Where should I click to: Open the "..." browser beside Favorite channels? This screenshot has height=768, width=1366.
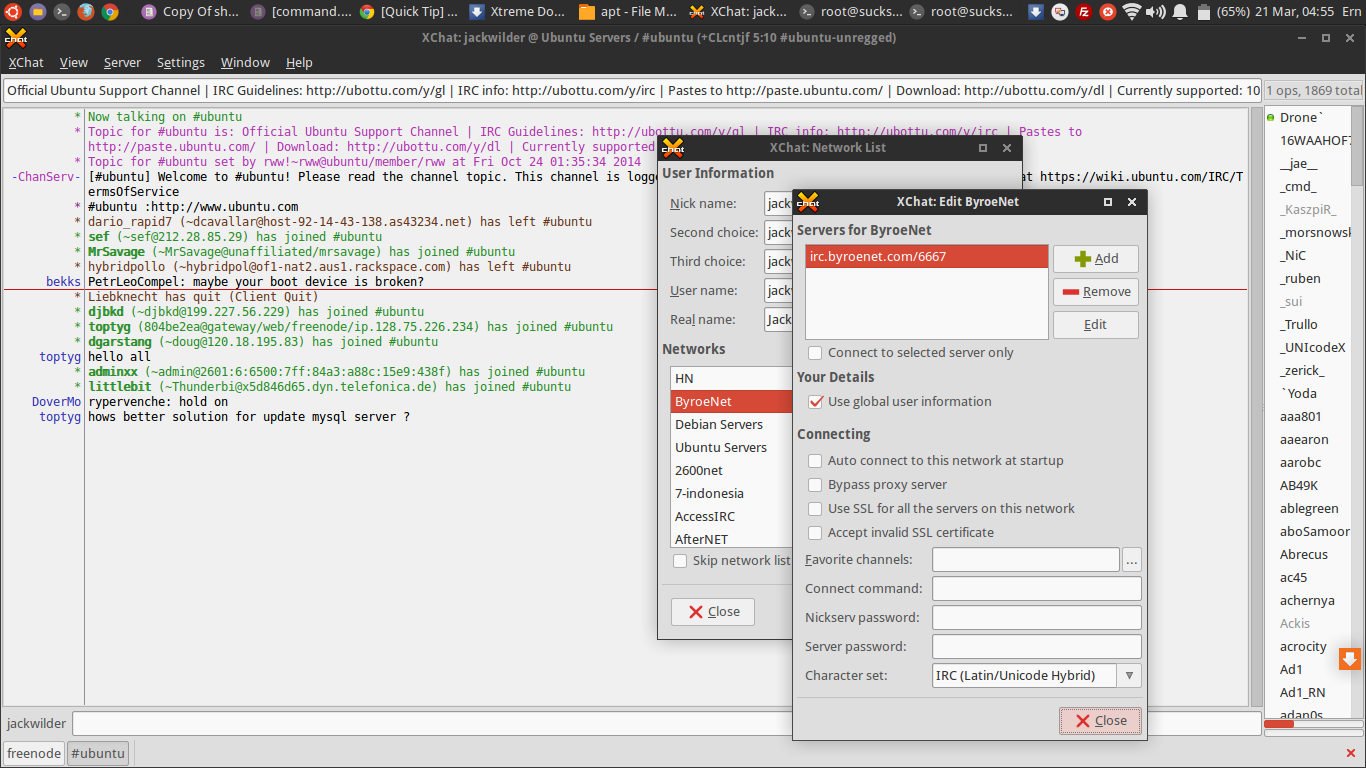click(1131, 559)
